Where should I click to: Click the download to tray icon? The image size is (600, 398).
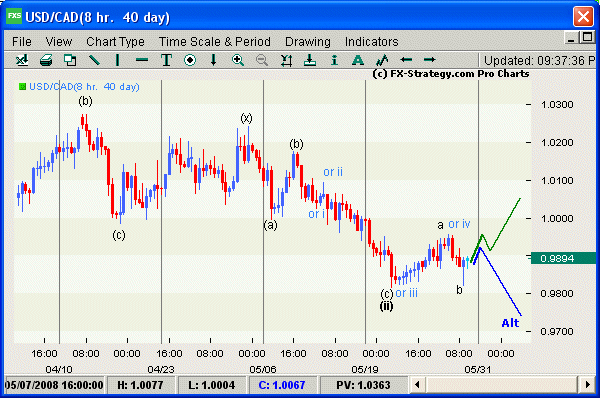[310, 60]
